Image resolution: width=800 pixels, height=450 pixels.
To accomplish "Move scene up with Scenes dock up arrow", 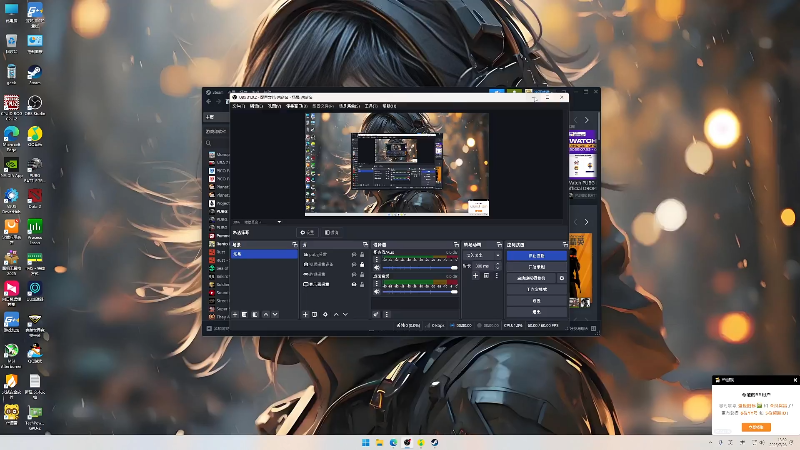I will click(265, 314).
